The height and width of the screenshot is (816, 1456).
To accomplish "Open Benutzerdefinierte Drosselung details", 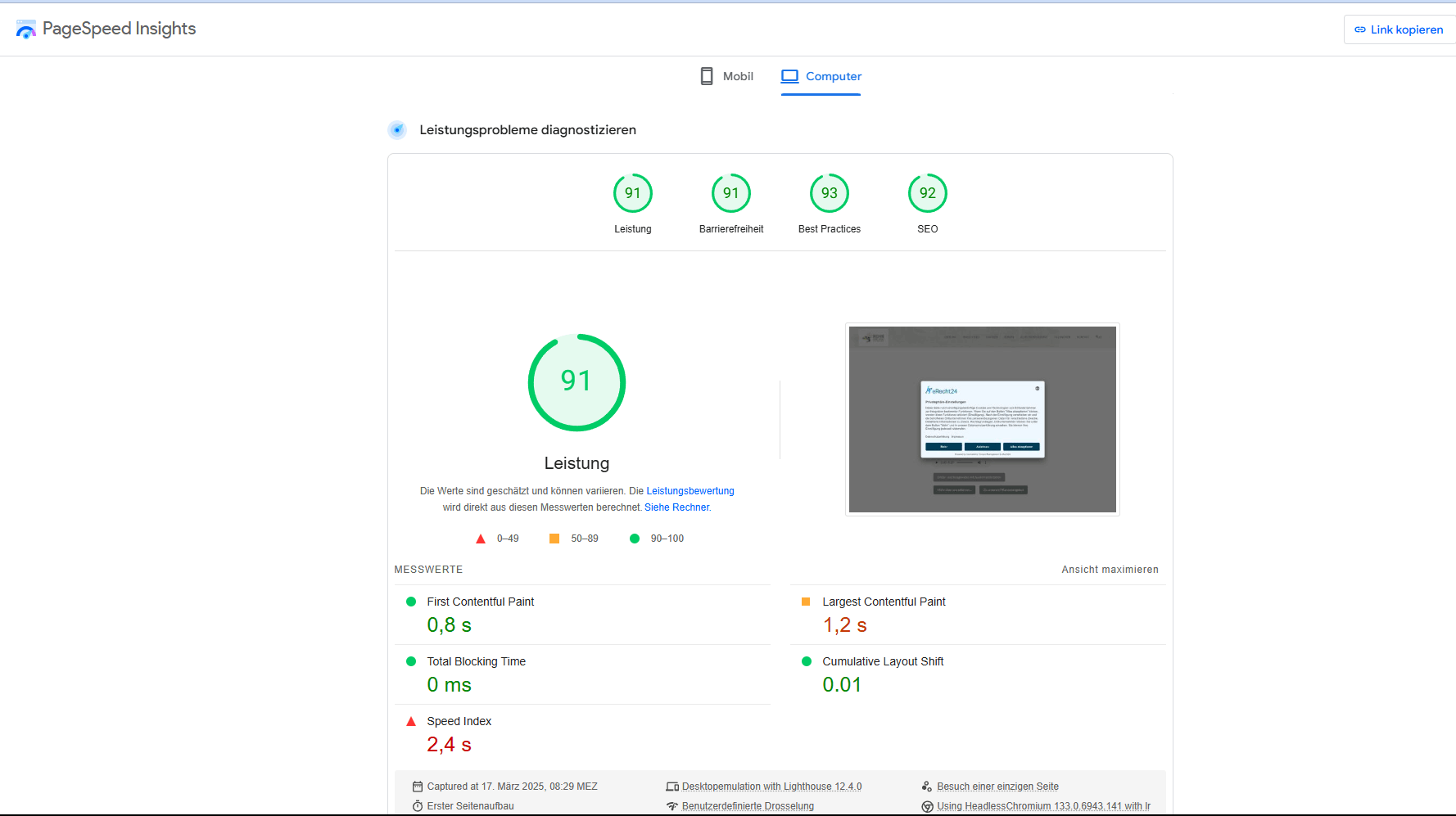I will [748, 806].
